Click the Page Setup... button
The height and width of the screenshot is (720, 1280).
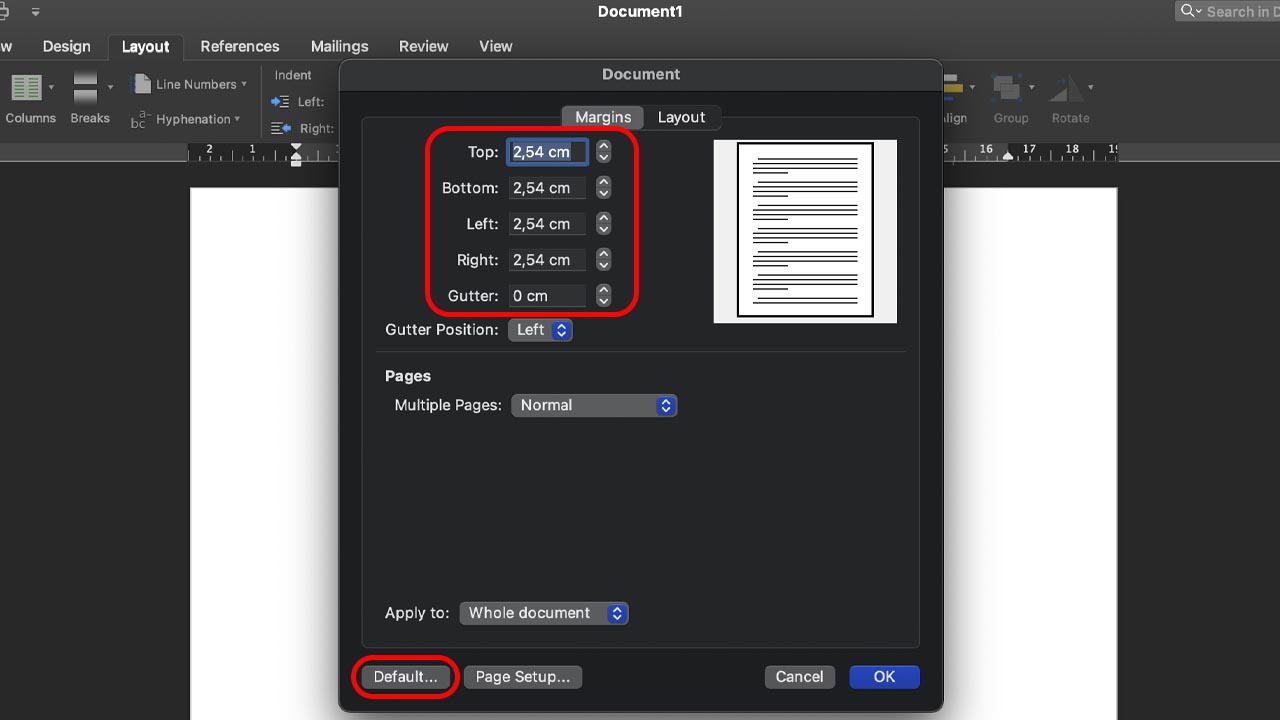[x=523, y=677]
